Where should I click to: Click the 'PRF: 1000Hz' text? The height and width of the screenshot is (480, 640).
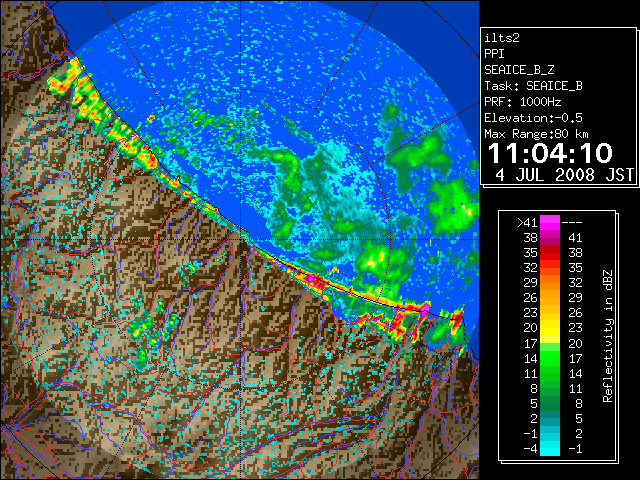(523, 102)
